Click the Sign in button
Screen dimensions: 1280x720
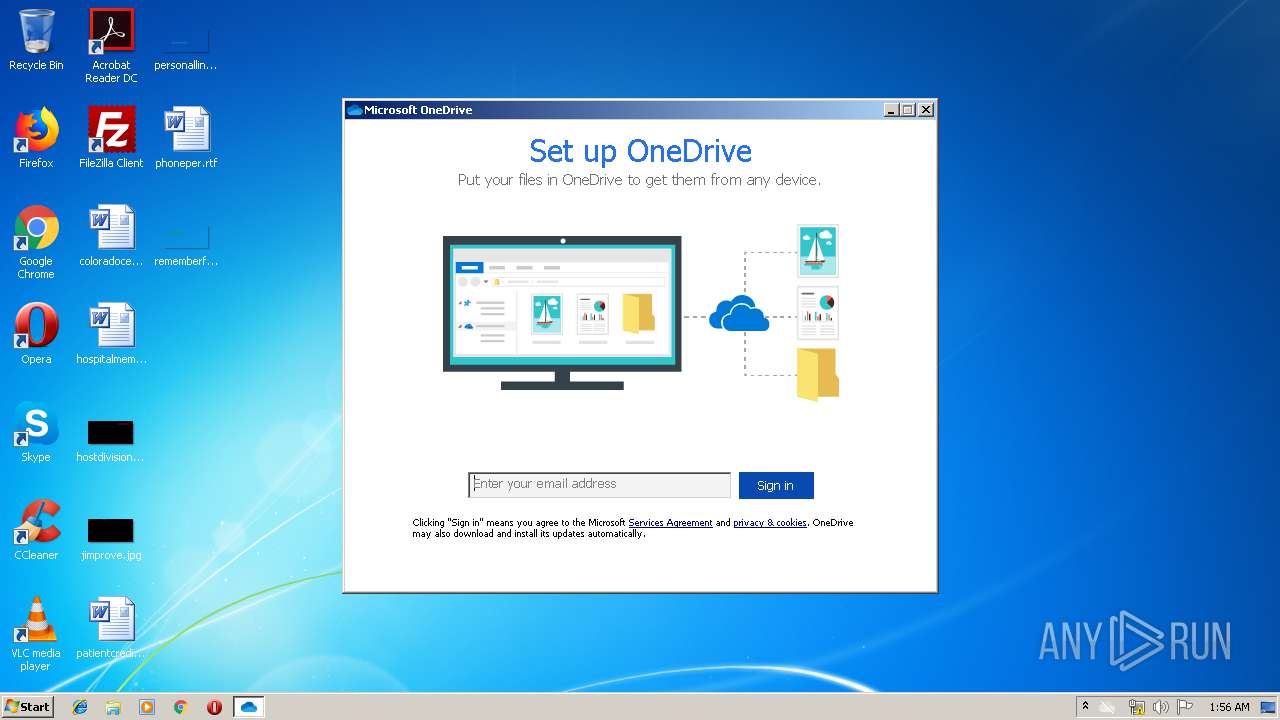coord(776,485)
